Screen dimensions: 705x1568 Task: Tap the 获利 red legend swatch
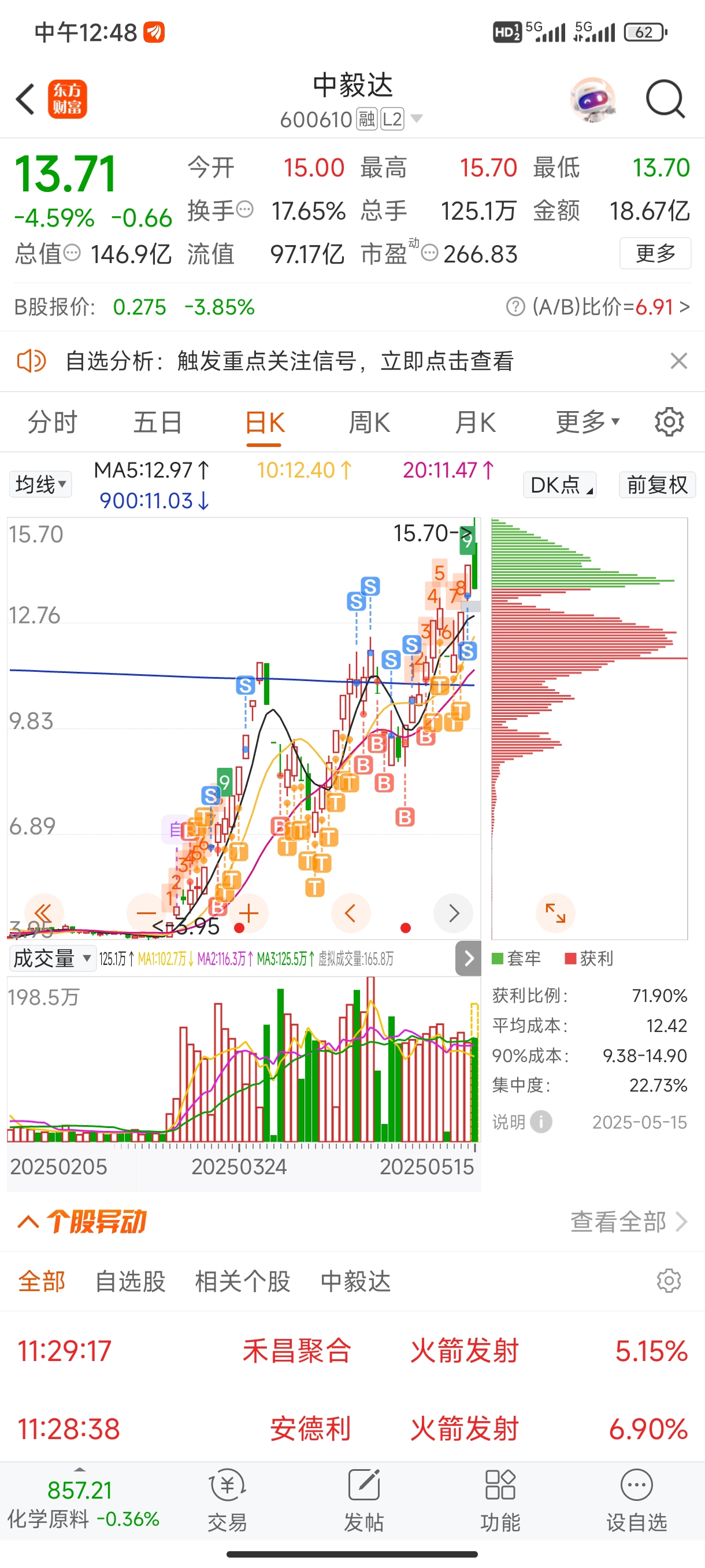[x=570, y=959]
